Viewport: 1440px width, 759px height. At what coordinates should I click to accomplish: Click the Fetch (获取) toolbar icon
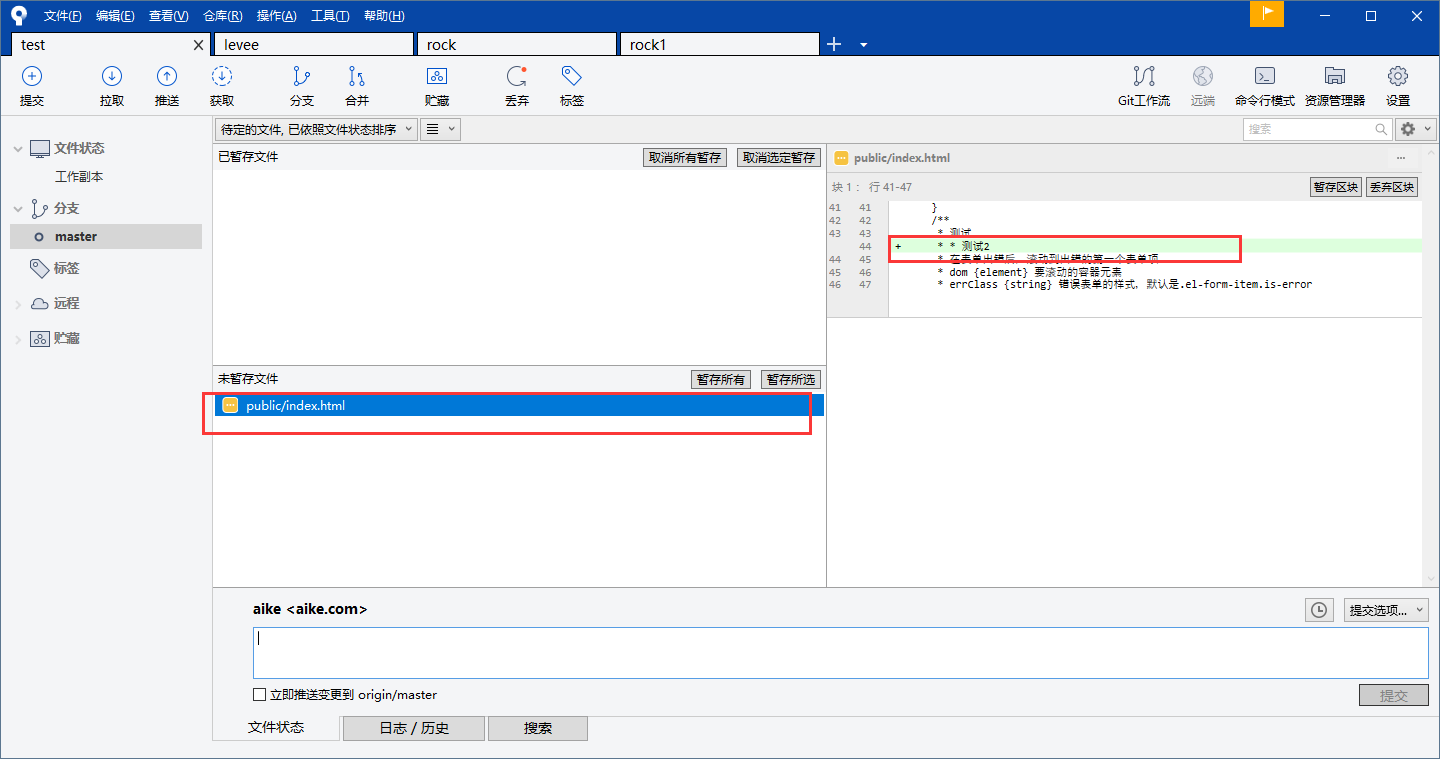(x=222, y=77)
